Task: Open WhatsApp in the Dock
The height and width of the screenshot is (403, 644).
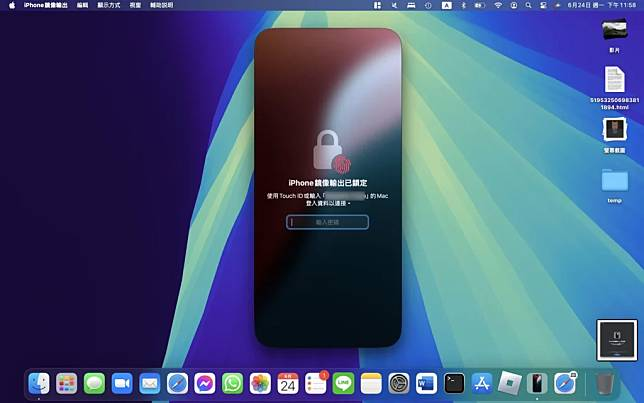Action: click(x=233, y=383)
